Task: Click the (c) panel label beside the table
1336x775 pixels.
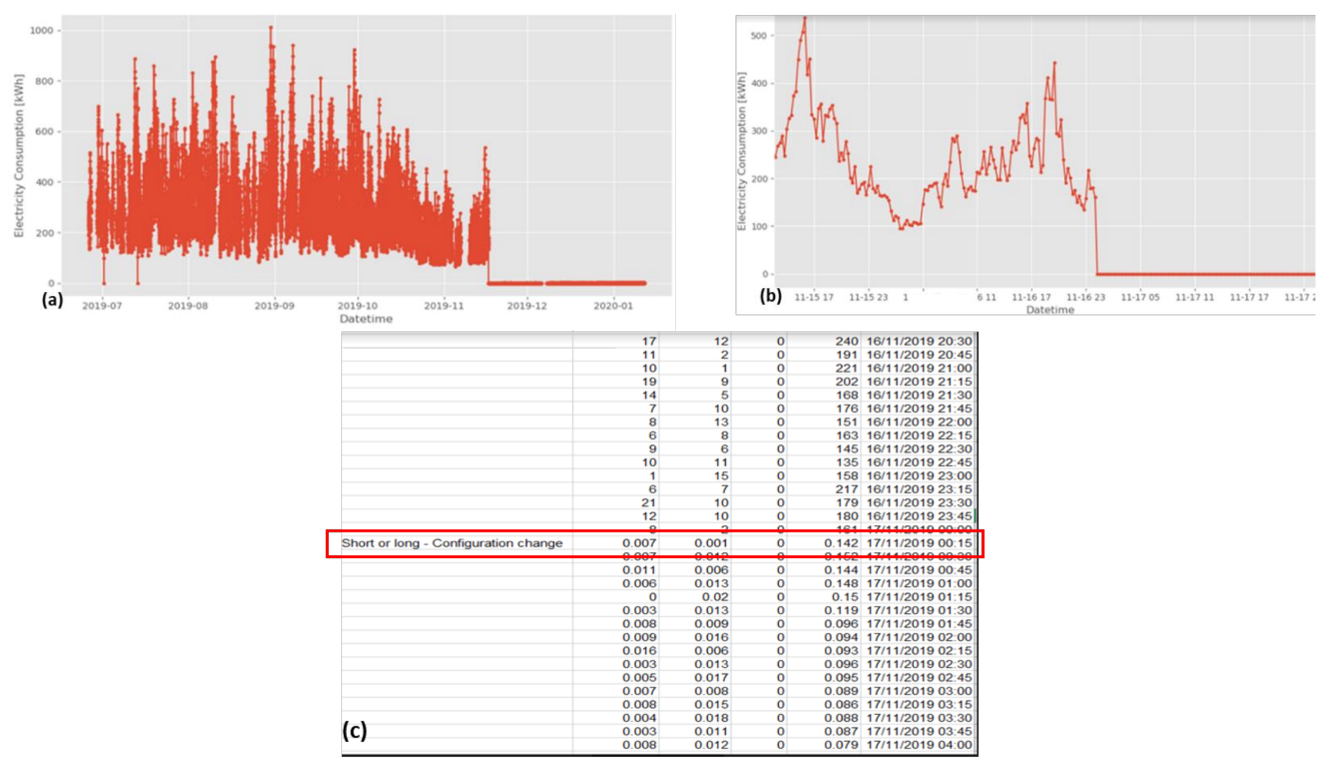Action: click(x=354, y=731)
